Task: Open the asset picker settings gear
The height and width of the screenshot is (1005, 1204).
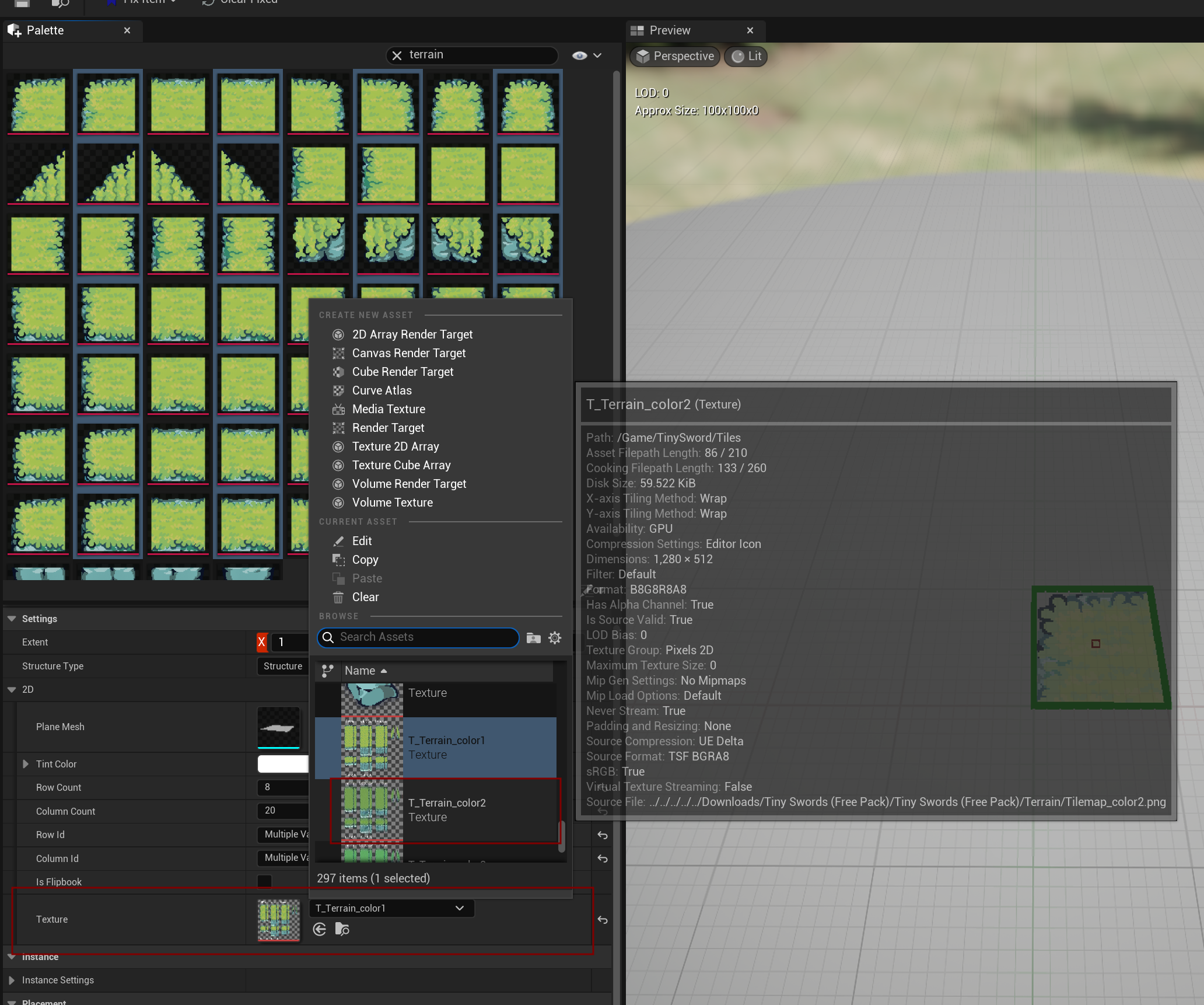Action: pos(555,638)
